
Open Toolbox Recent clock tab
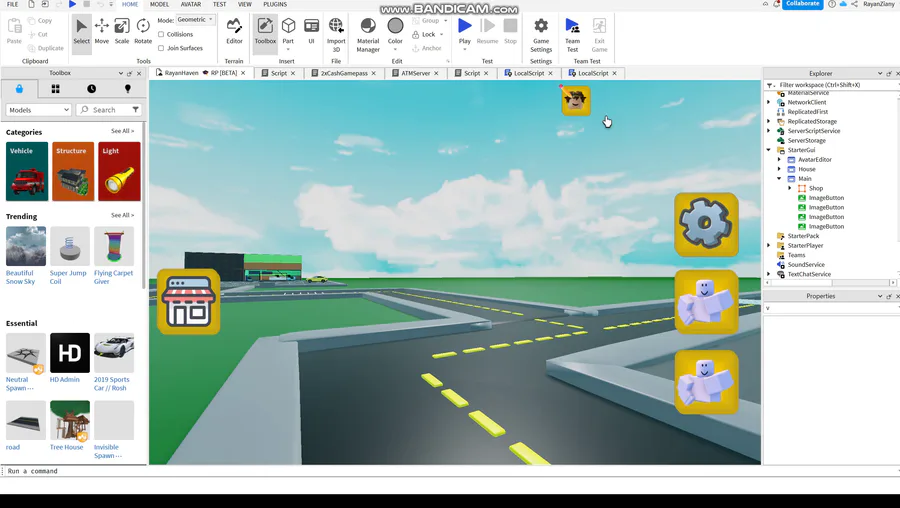91,89
